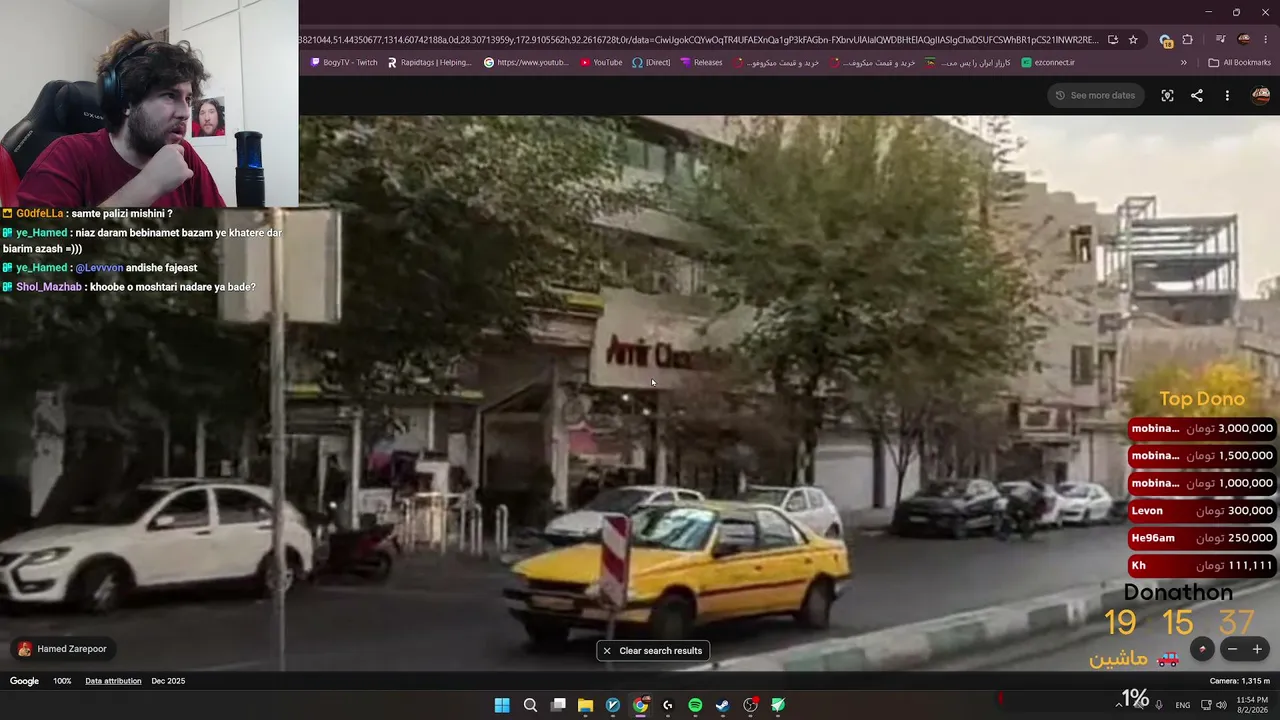
Task: Open the All Bookmarks folder
Action: (1240, 62)
